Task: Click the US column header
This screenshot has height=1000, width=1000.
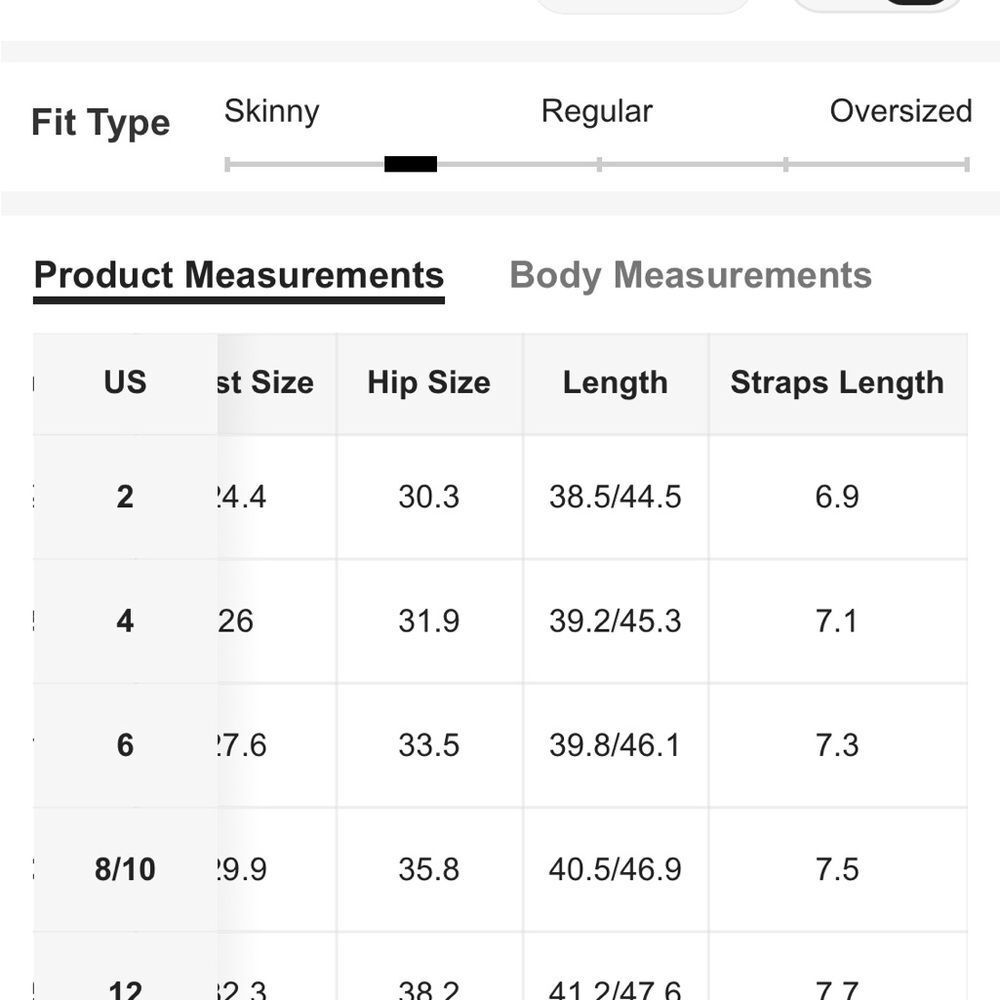Action: coord(125,382)
